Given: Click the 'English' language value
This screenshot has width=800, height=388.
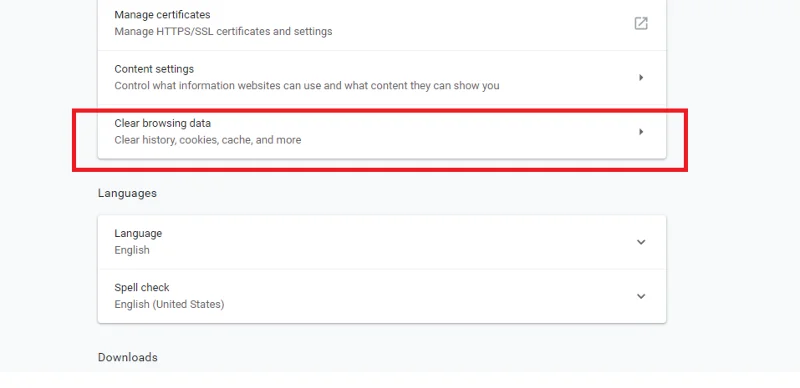Looking at the screenshot, I should [132, 250].
